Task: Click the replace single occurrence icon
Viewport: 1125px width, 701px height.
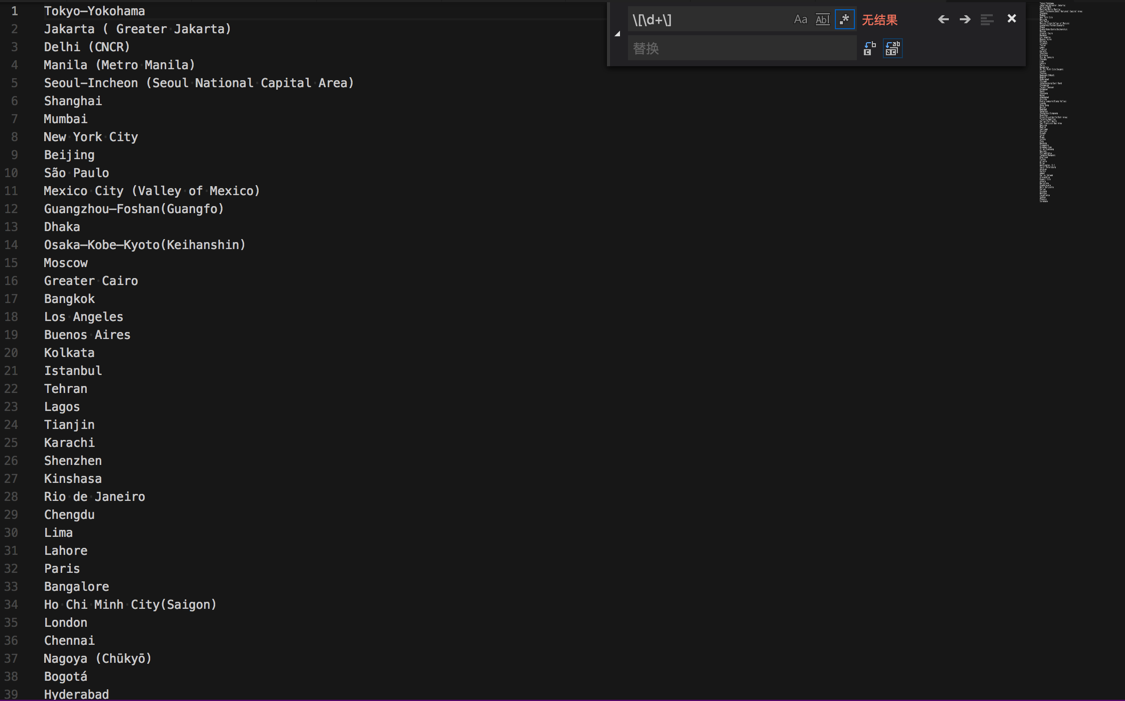Action: pyautogui.click(x=869, y=48)
